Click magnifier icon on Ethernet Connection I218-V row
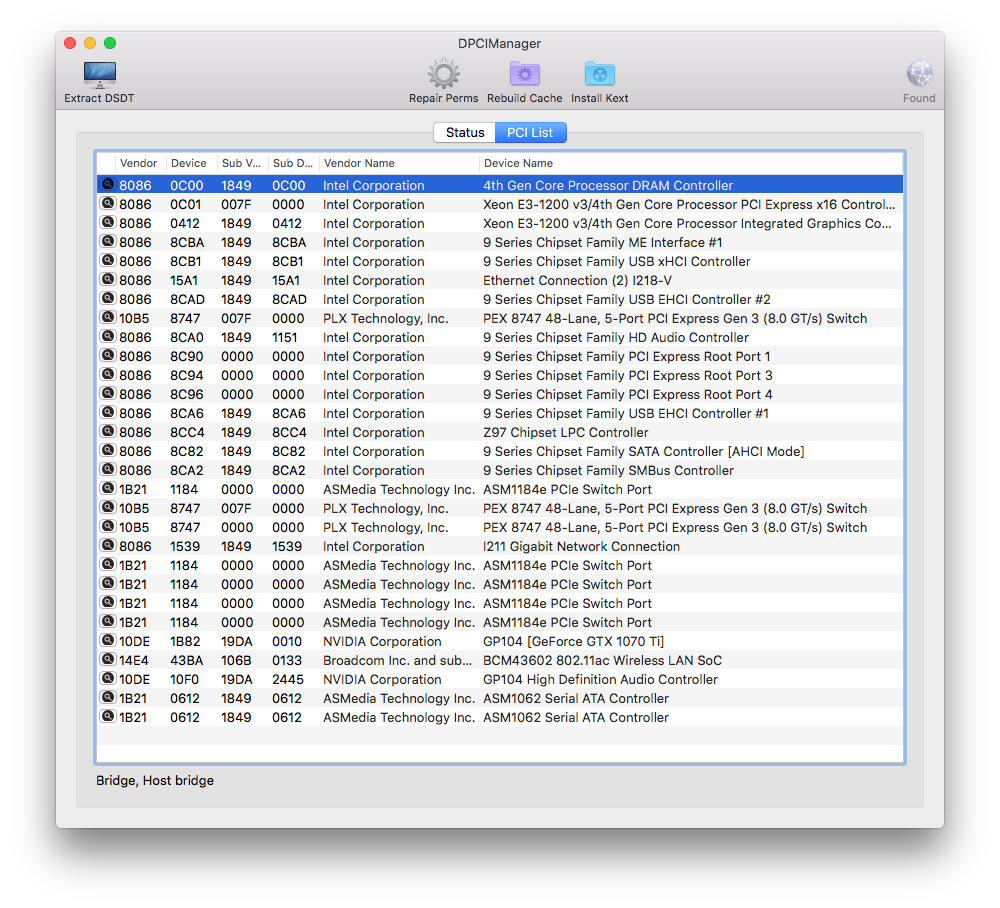 pos(108,279)
